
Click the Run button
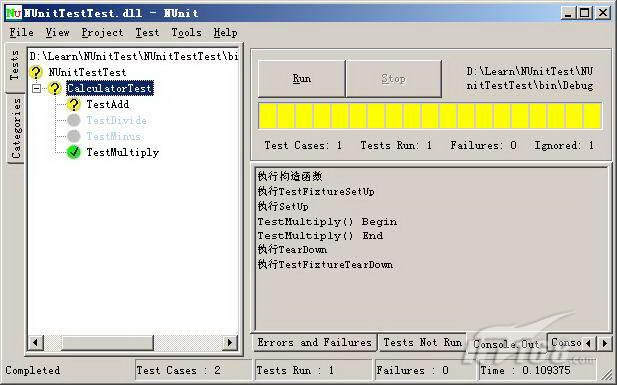coord(302,79)
